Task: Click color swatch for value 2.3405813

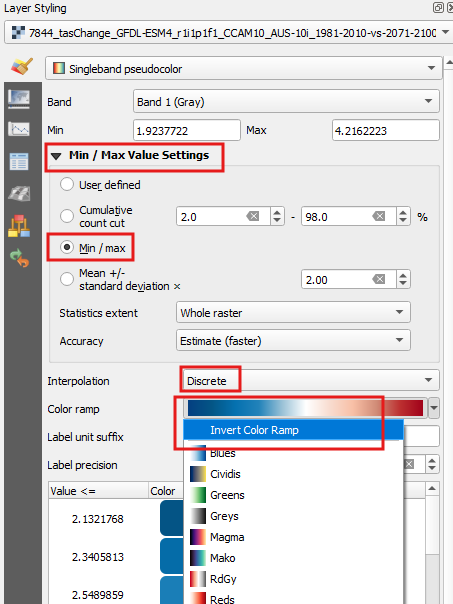Action: (171, 556)
